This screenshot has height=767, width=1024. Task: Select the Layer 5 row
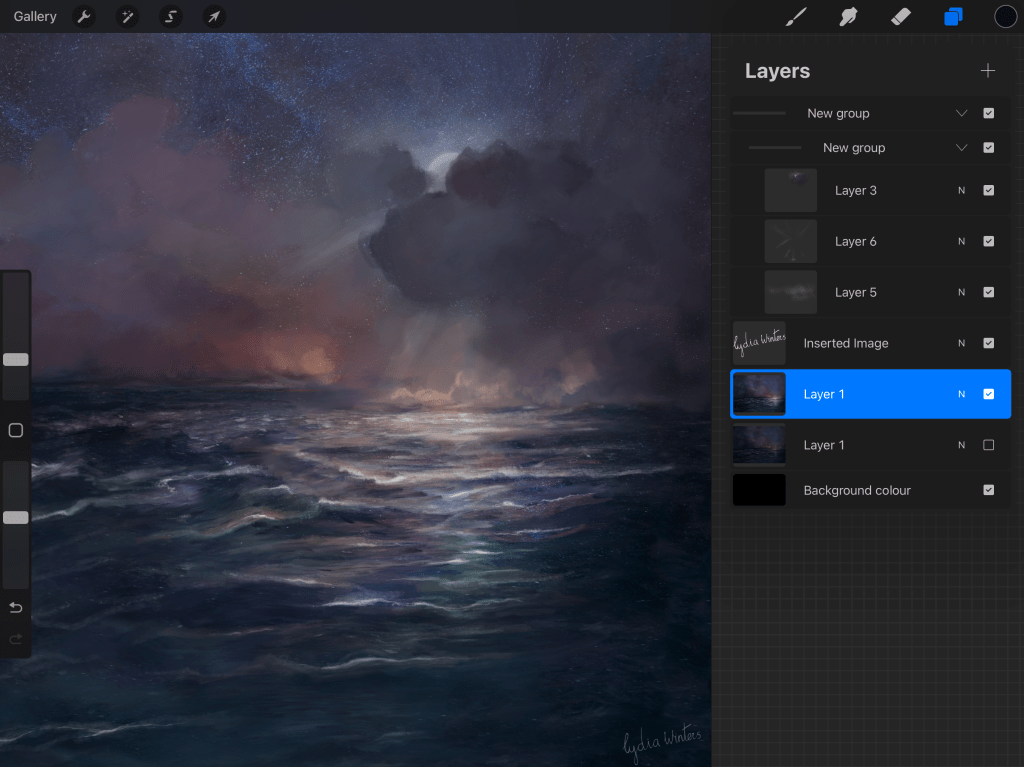[x=855, y=292]
